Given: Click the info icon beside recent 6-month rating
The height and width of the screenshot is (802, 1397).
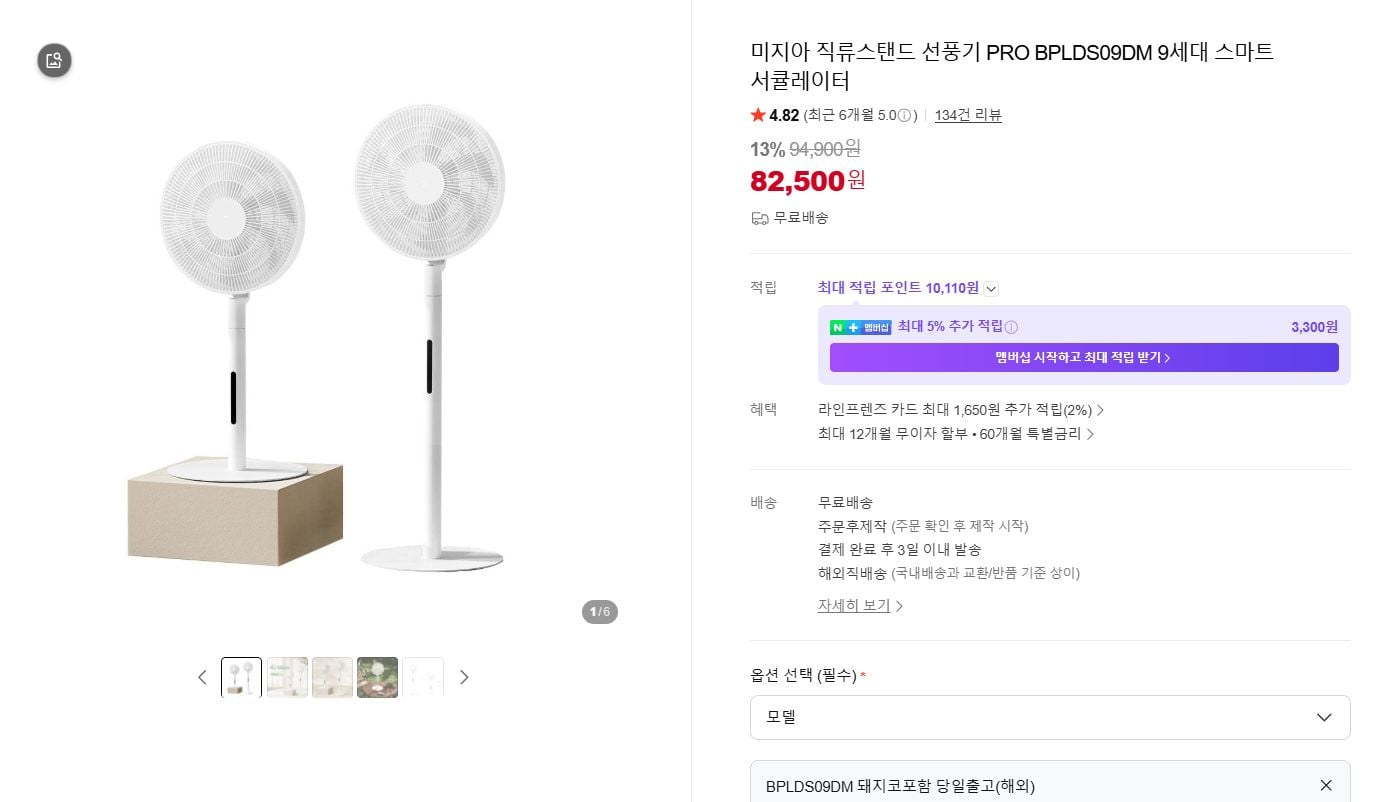Looking at the screenshot, I should tap(904, 116).
